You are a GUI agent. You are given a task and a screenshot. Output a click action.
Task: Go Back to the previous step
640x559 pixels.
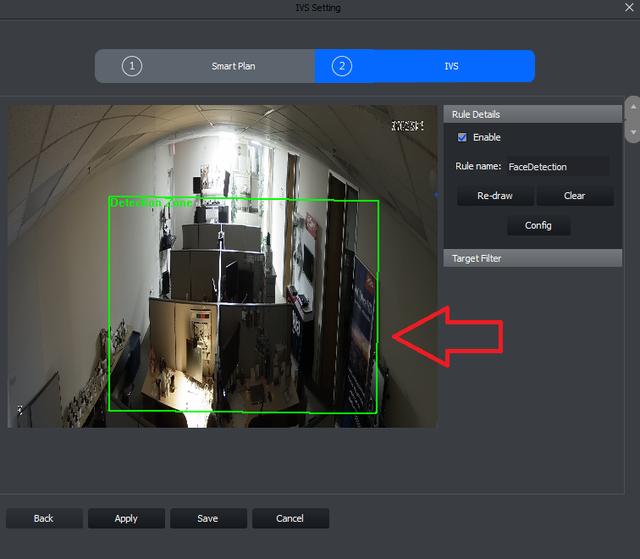[44, 519]
